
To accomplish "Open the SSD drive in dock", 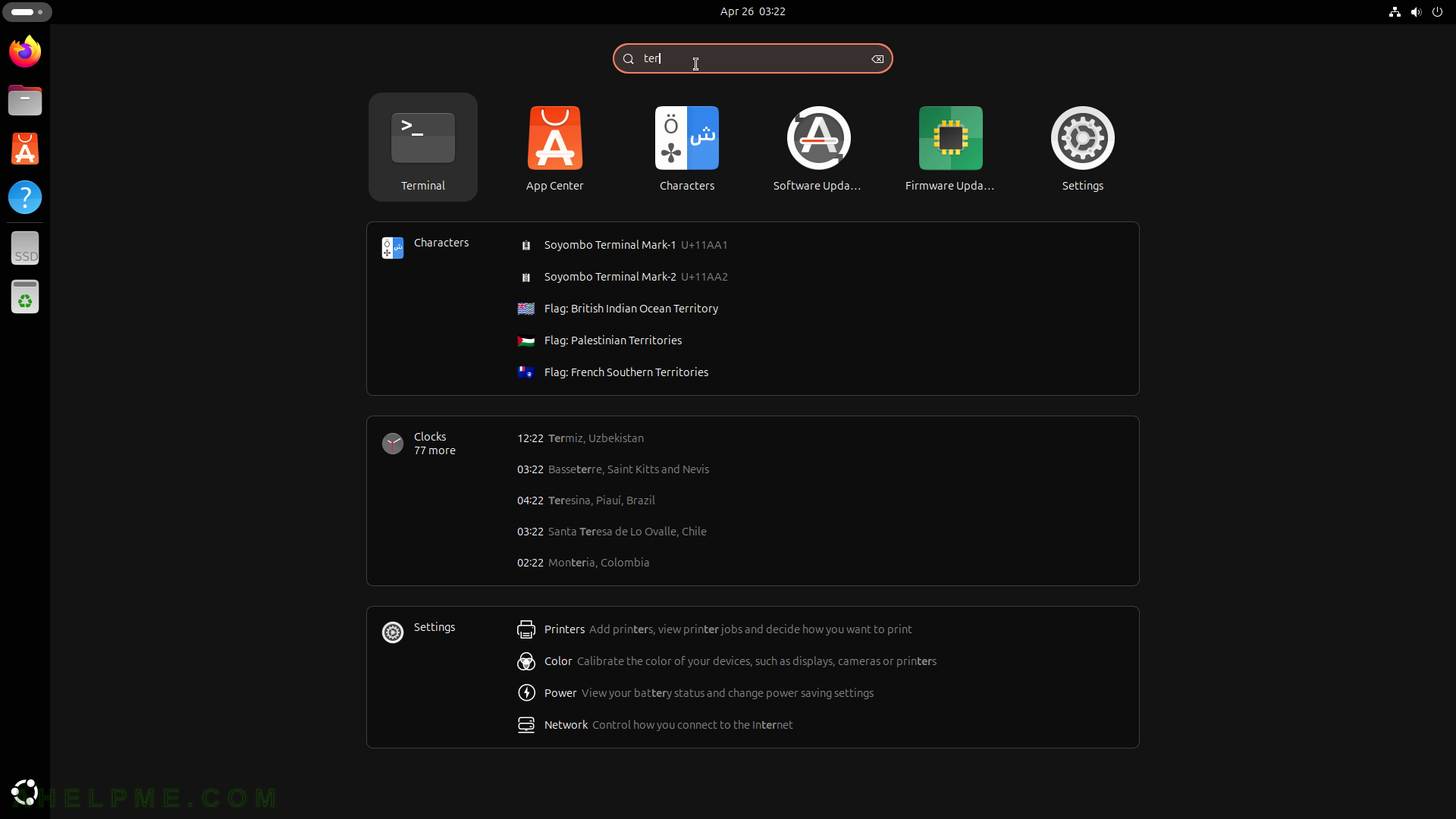I will tap(25, 248).
